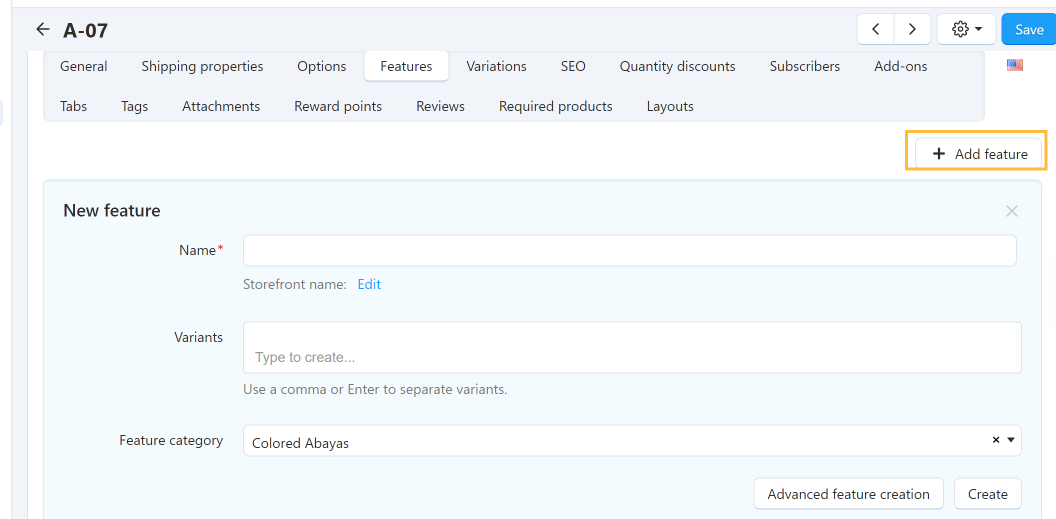
Task: Open the Feature category dropdown arrow
Action: (1011, 440)
